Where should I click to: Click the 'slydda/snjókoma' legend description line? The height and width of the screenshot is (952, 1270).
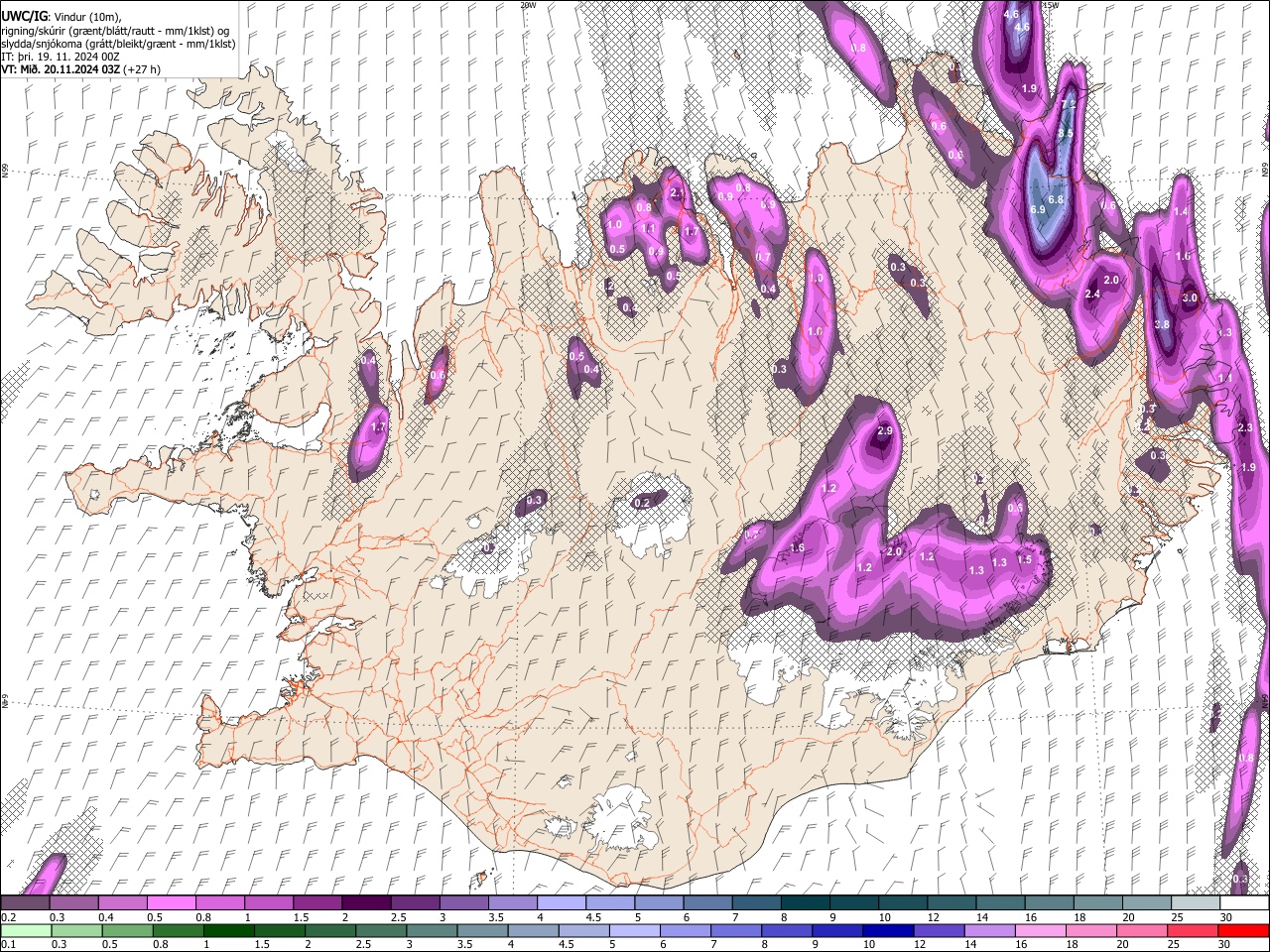(x=118, y=44)
